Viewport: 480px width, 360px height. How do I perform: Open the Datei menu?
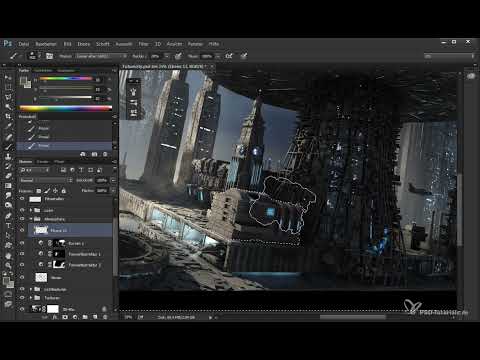[23, 44]
